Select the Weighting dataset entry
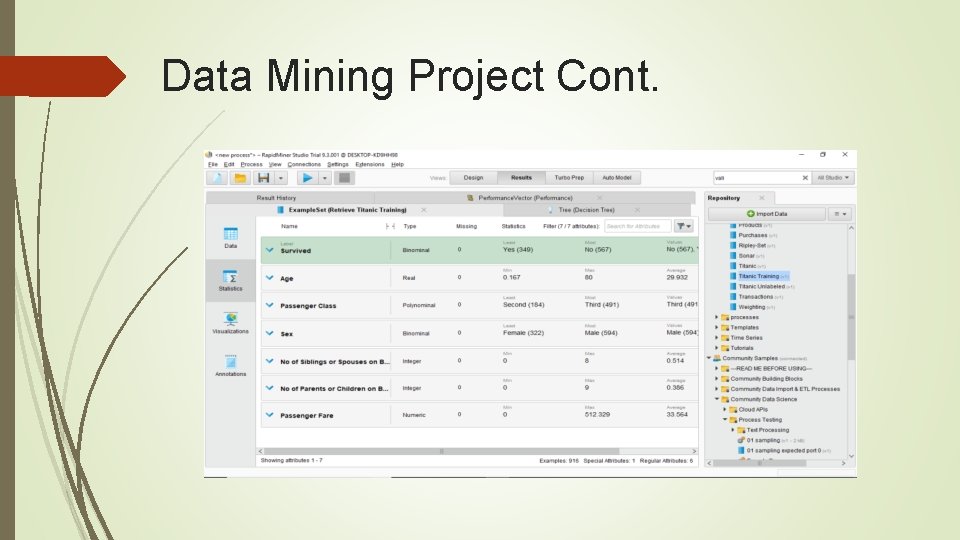Screen dimensions: 960x540 click(752, 307)
